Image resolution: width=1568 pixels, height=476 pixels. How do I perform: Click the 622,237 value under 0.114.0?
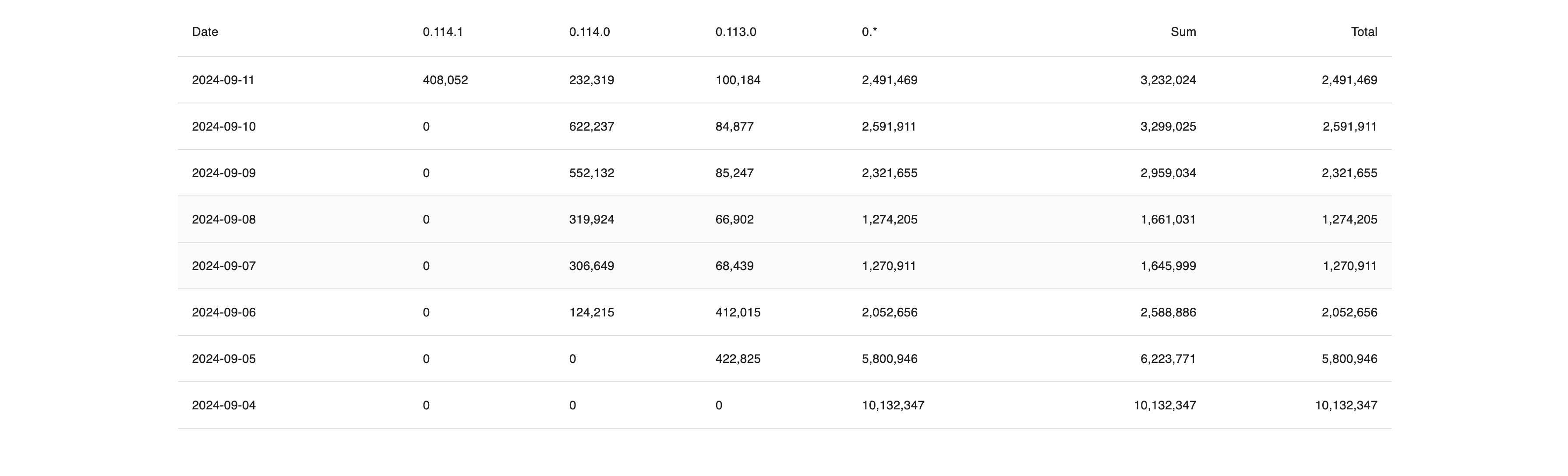click(x=591, y=126)
